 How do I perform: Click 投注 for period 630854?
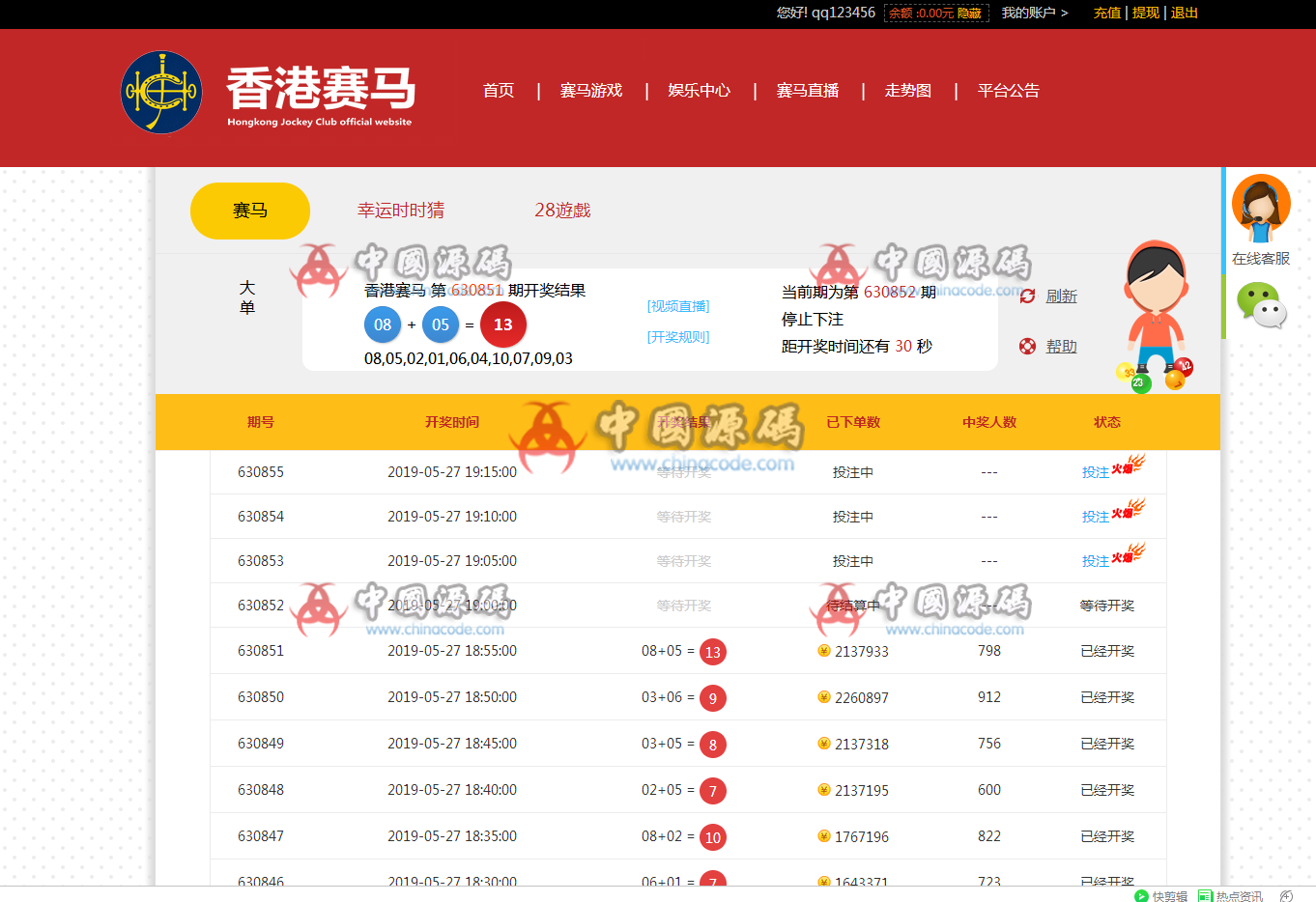point(1096,517)
